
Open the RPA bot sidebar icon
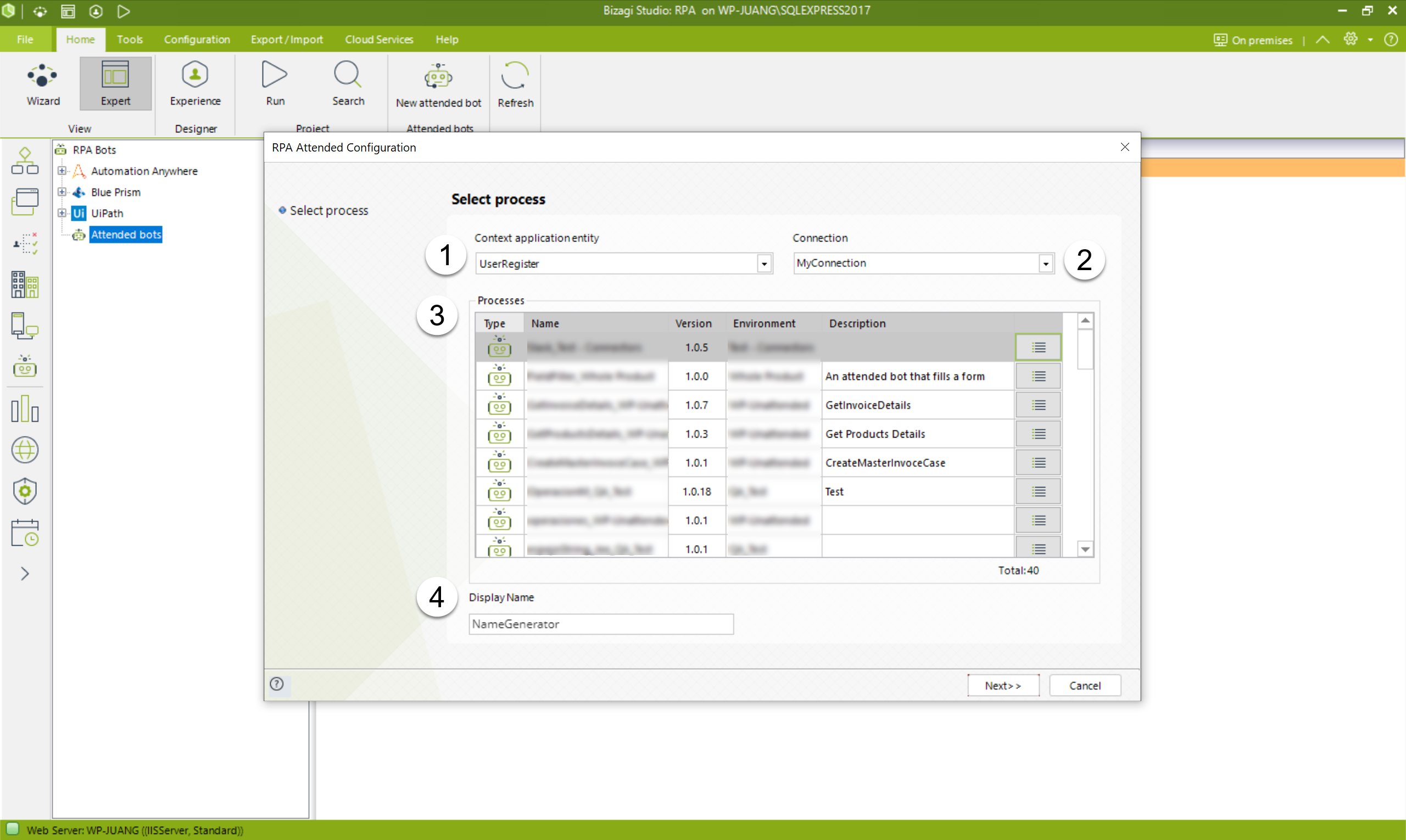(25, 367)
